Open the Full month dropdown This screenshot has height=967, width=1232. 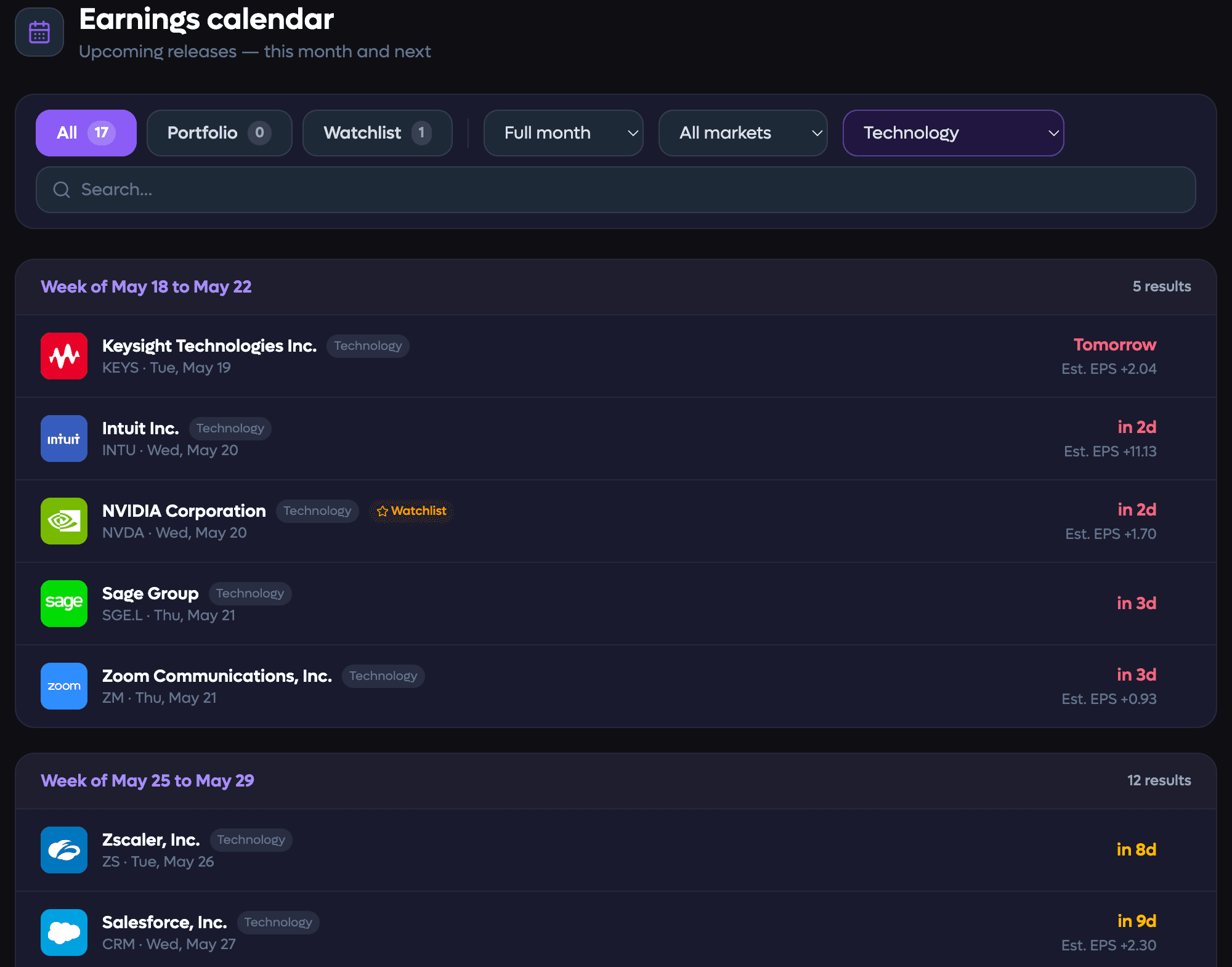(564, 133)
